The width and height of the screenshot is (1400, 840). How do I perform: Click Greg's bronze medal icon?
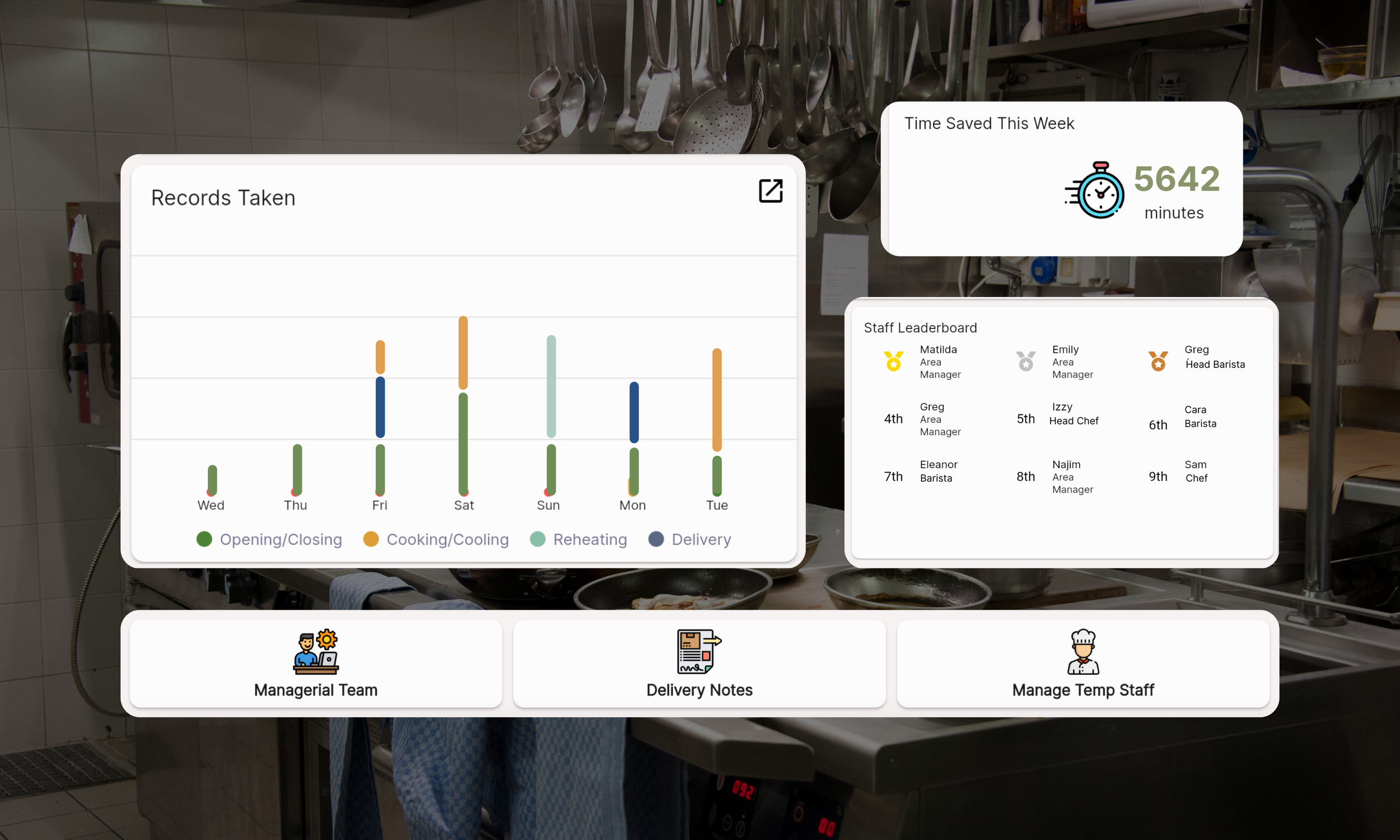click(x=1158, y=361)
